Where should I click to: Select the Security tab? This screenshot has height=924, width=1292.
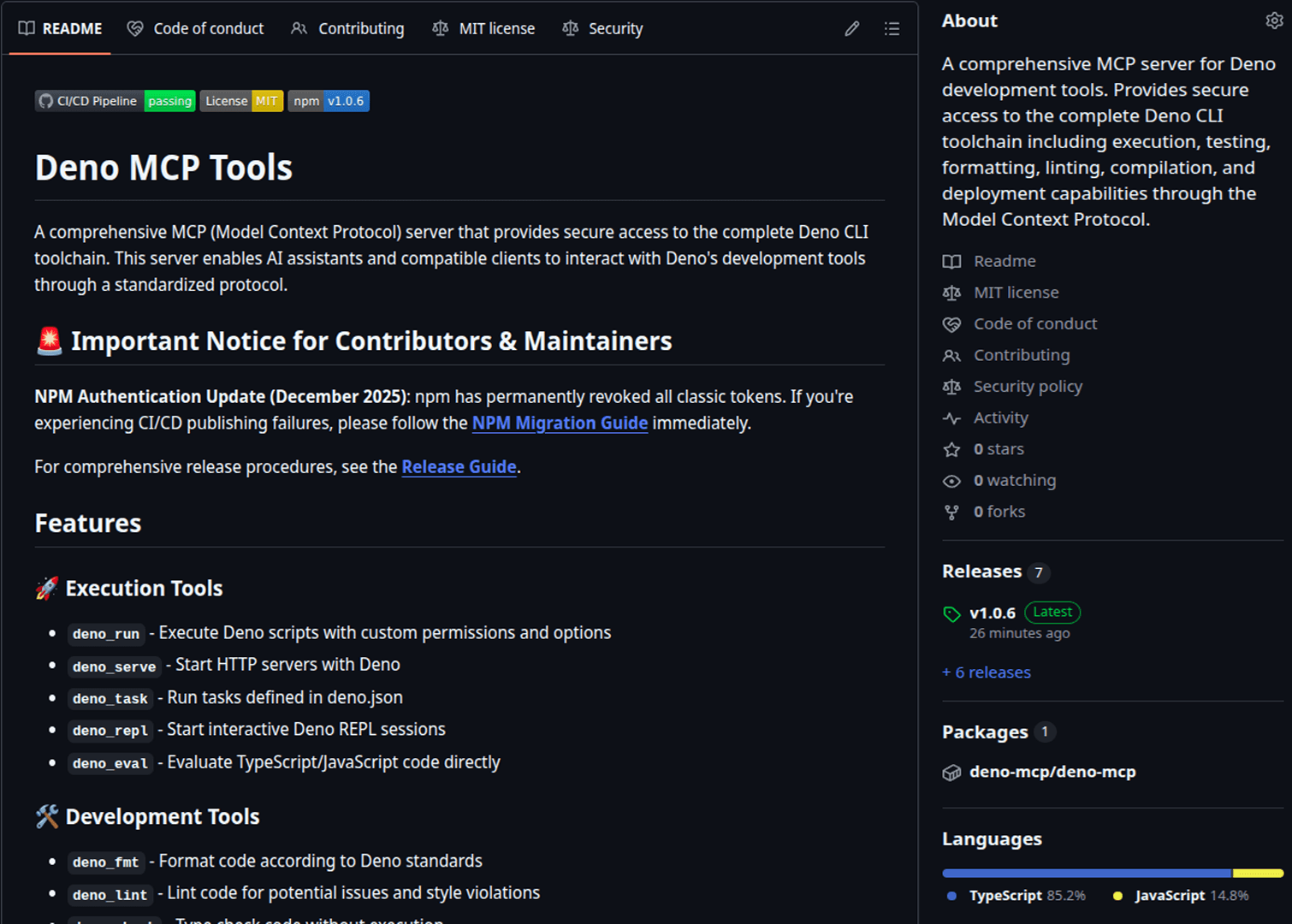[x=603, y=29]
